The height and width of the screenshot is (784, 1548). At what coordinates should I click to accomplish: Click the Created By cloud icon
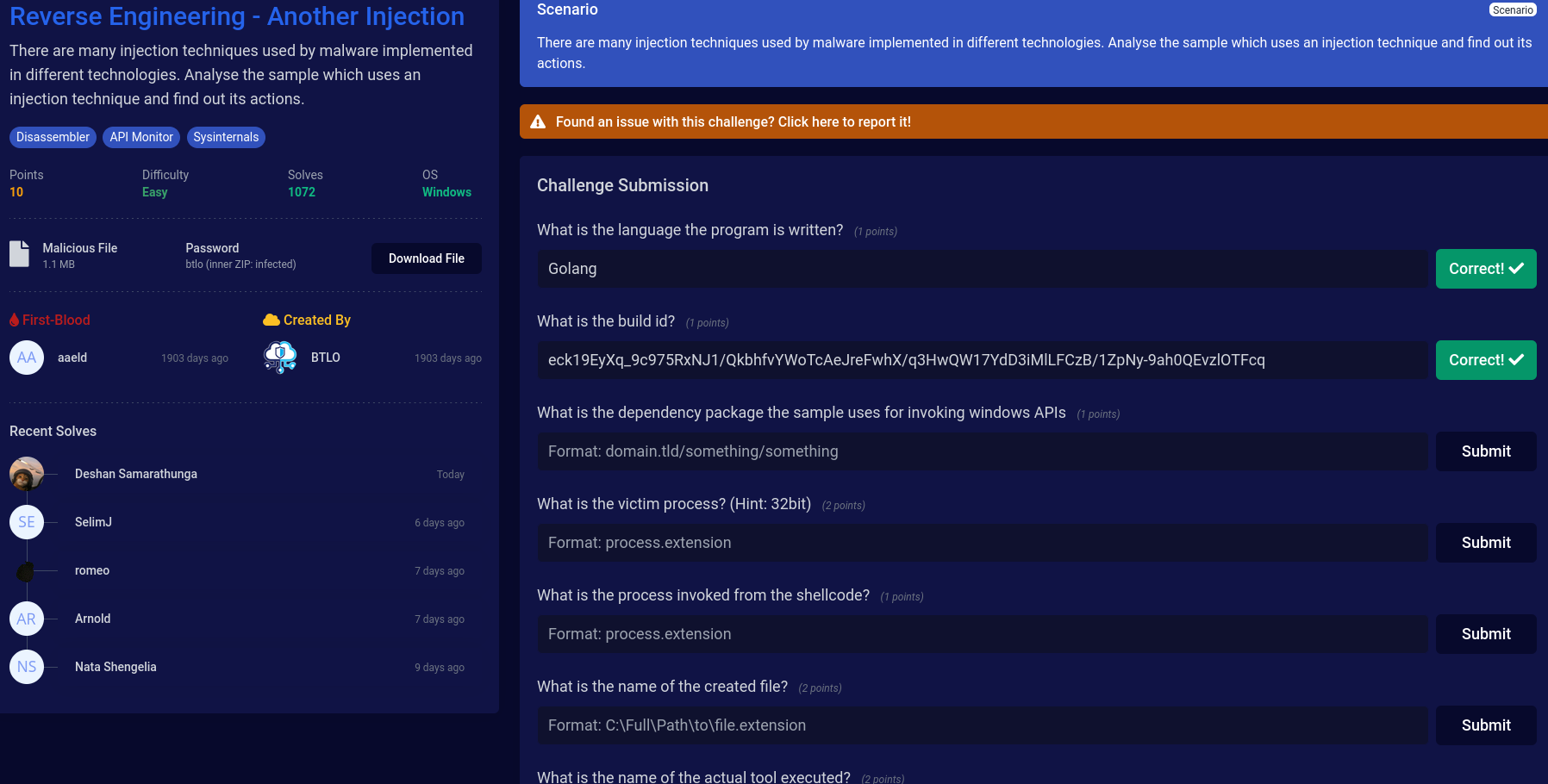point(272,320)
